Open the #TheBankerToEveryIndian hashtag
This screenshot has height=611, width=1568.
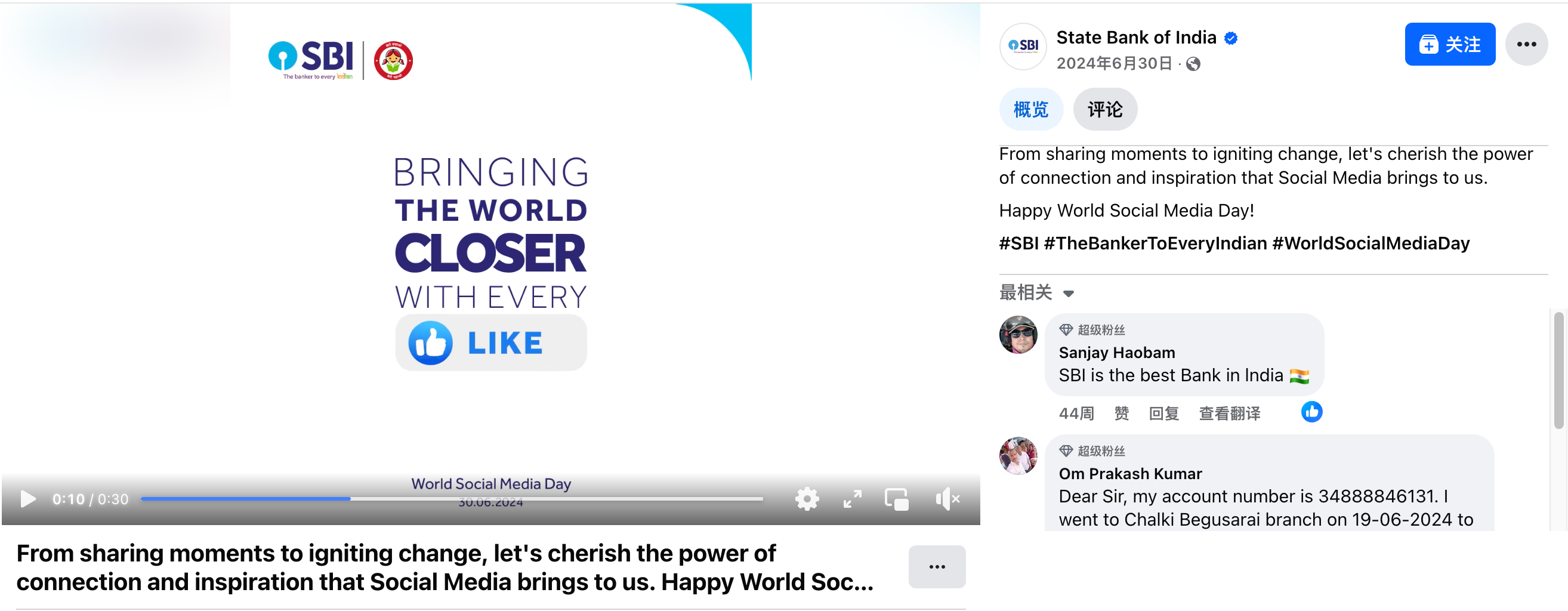[x=1155, y=243]
